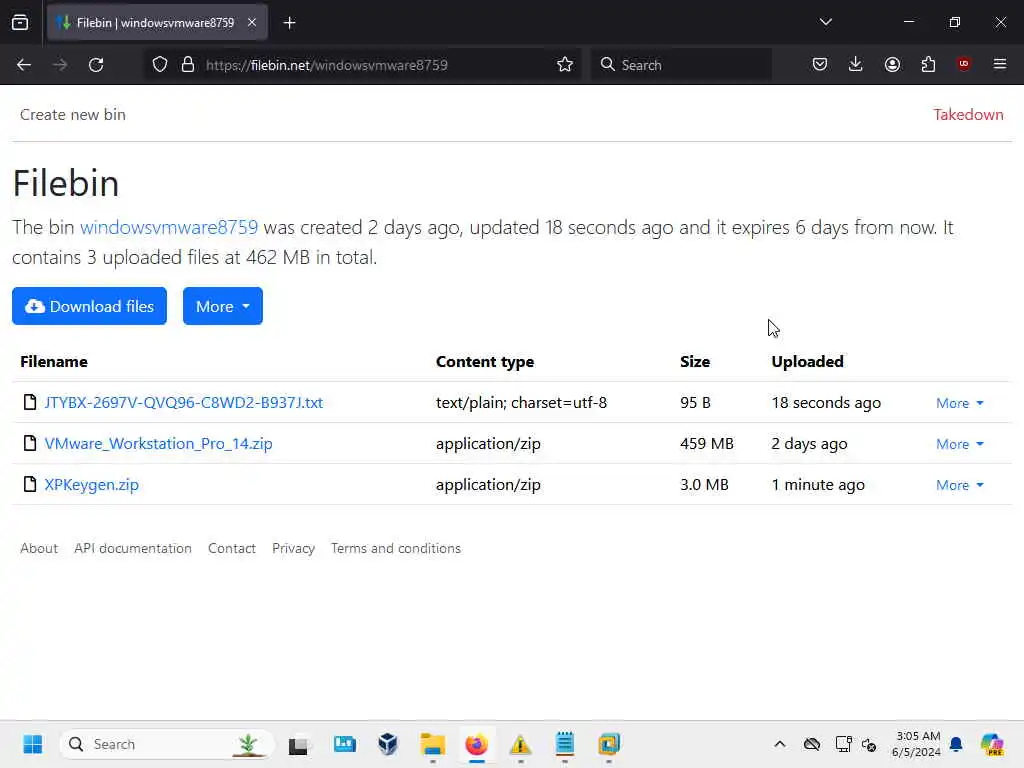Click the '1 minute ago' uploaded cell
Screen dimensions: 1024x768
tap(818, 485)
